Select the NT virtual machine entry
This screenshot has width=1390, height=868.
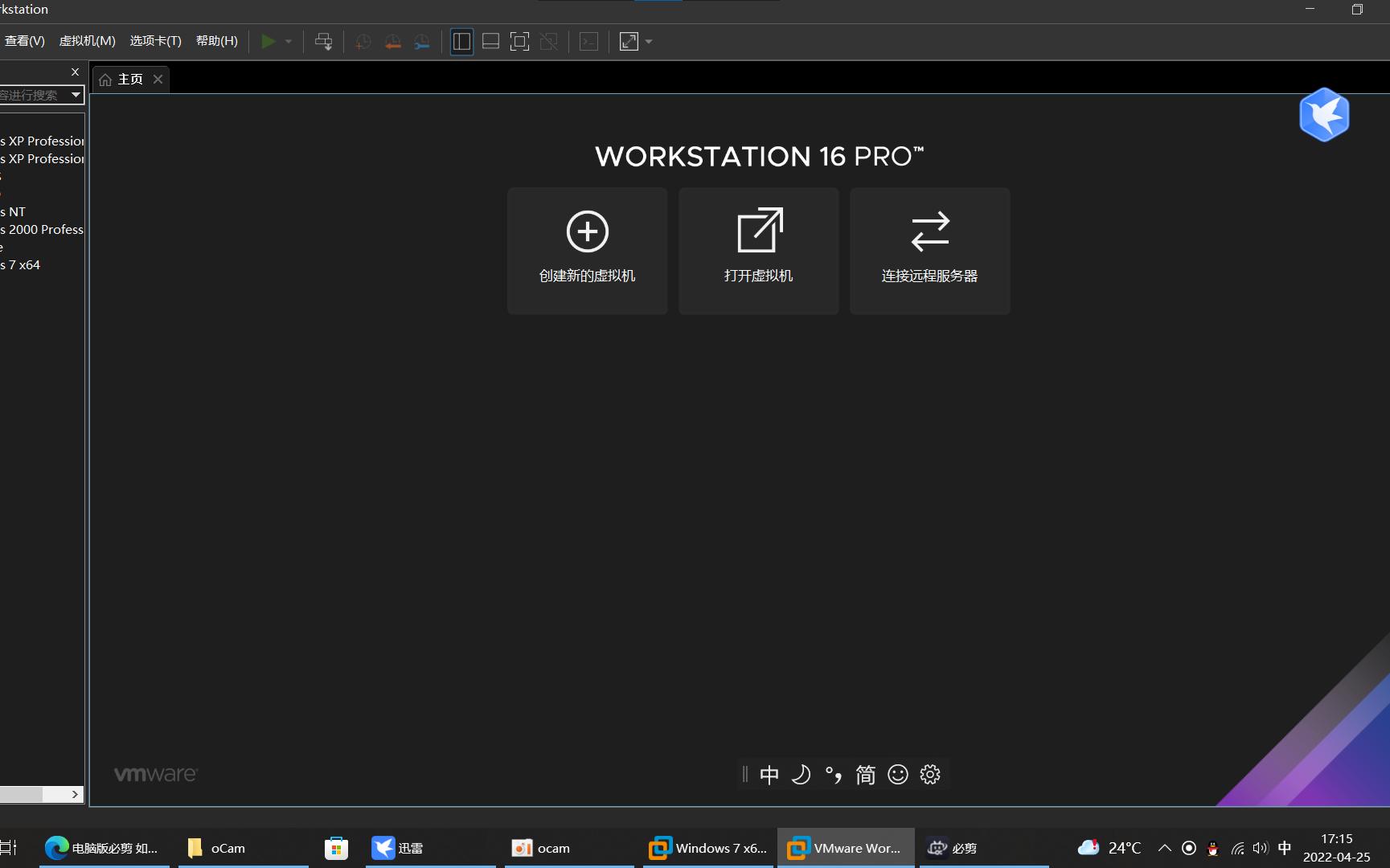(x=14, y=211)
